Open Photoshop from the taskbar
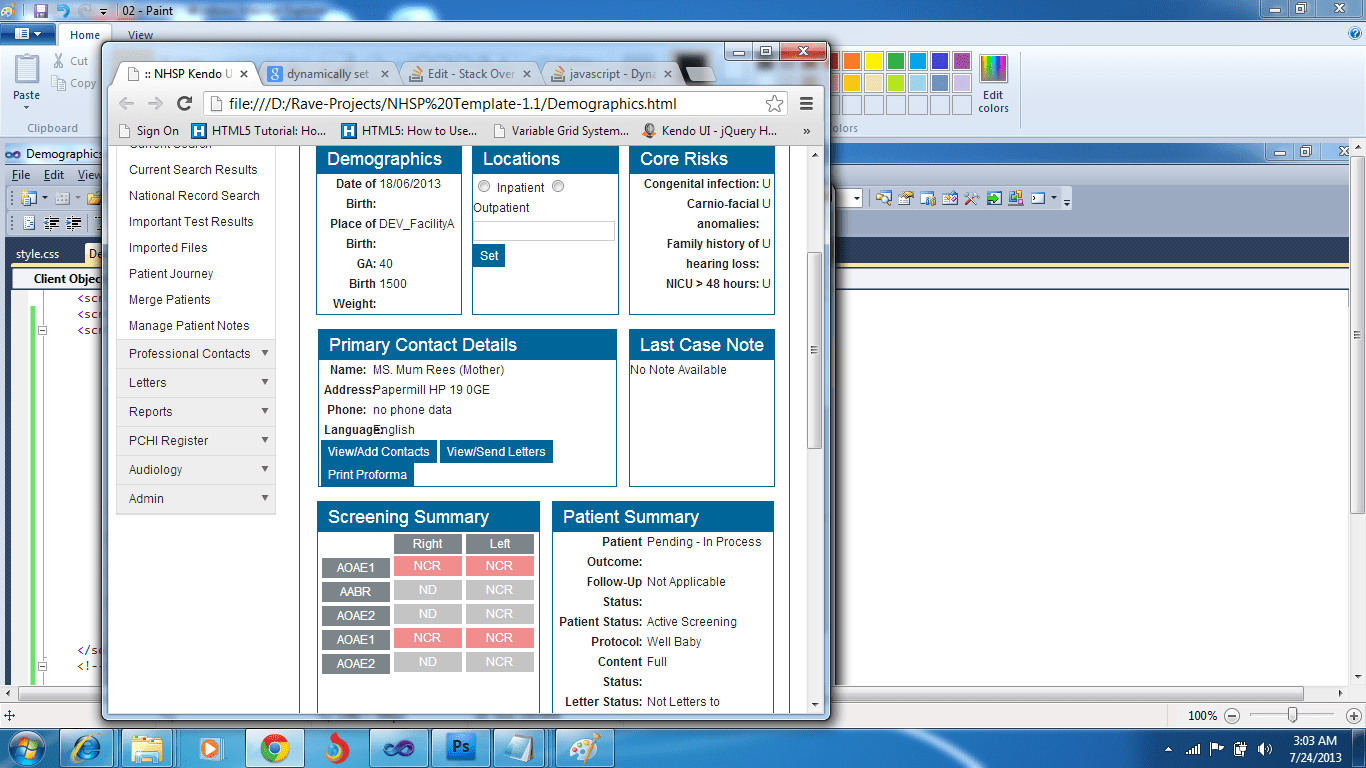Image resolution: width=1366 pixels, height=768 pixels. tap(461, 748)
